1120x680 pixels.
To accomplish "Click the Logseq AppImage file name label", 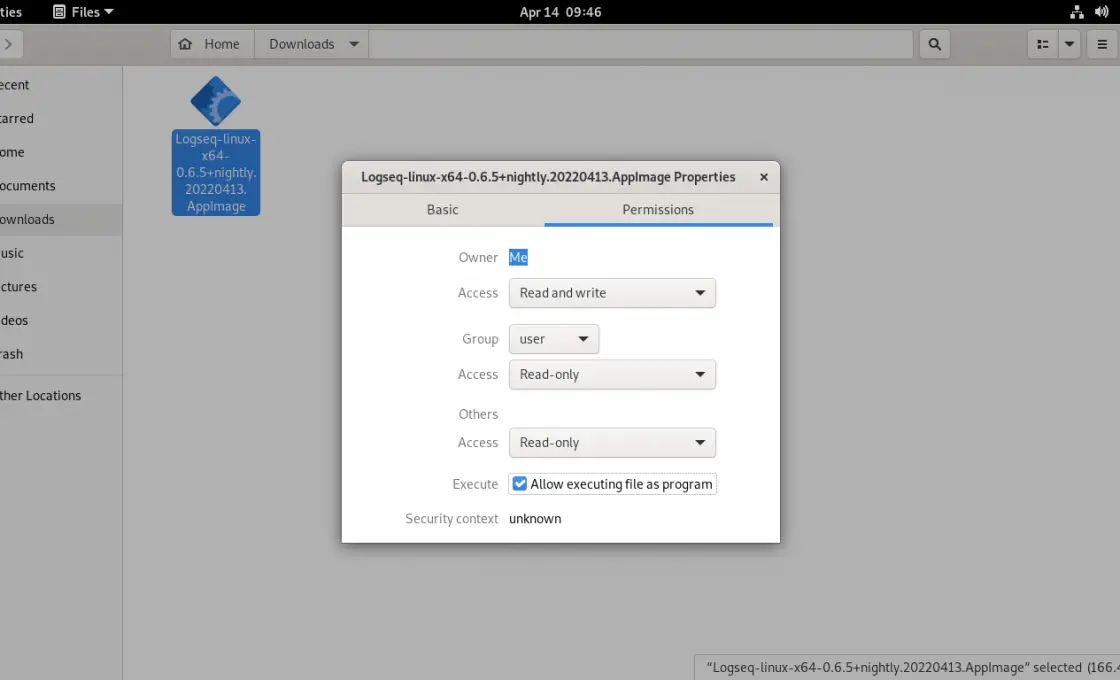I will coord(216,172).
